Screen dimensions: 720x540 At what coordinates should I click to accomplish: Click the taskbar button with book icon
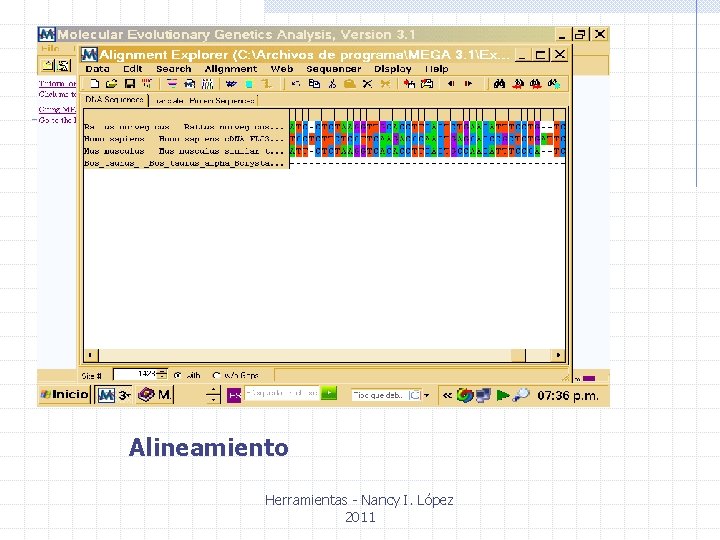[x=154, y=395]
